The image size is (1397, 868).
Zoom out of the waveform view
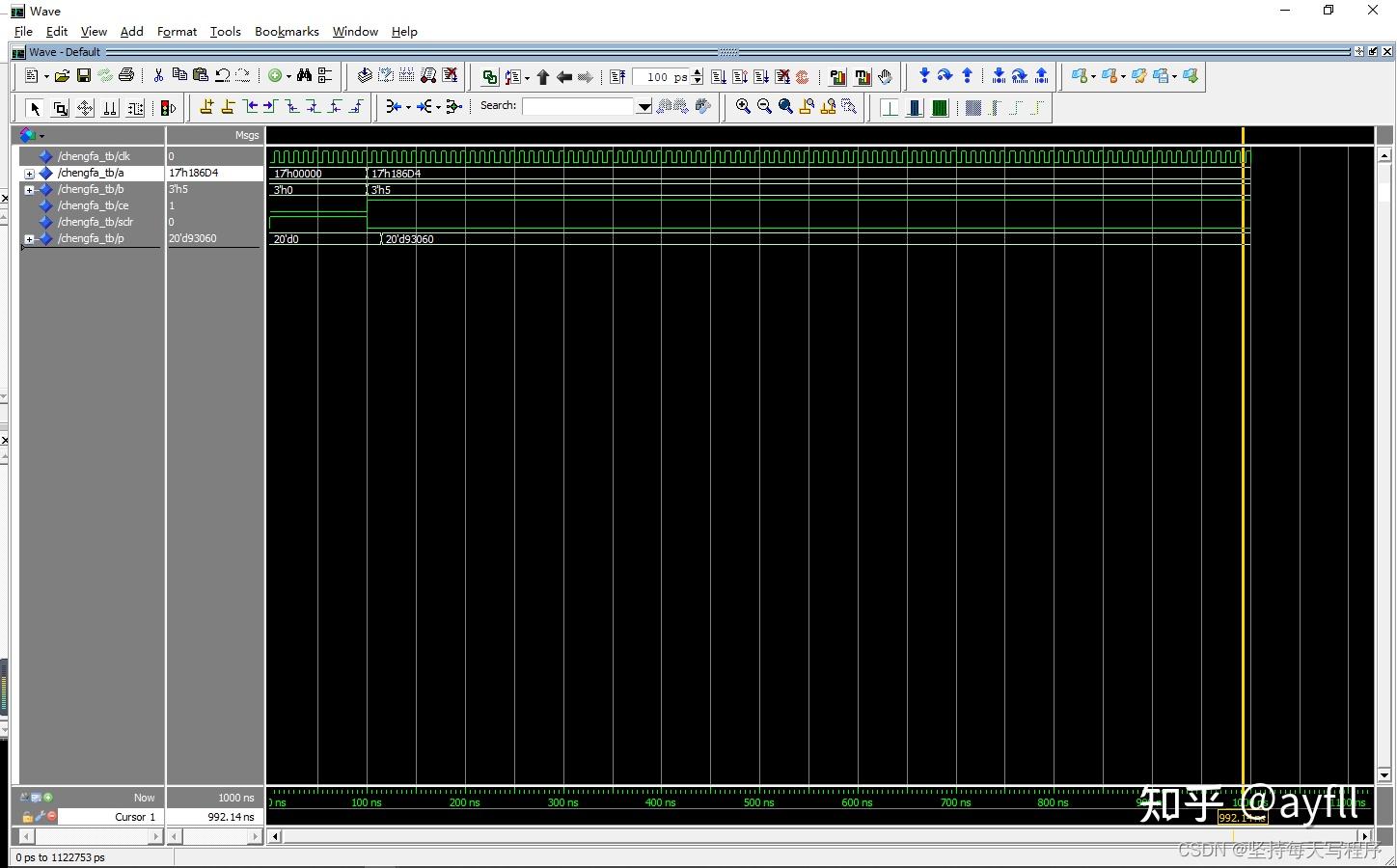click(x=764, y=106)
